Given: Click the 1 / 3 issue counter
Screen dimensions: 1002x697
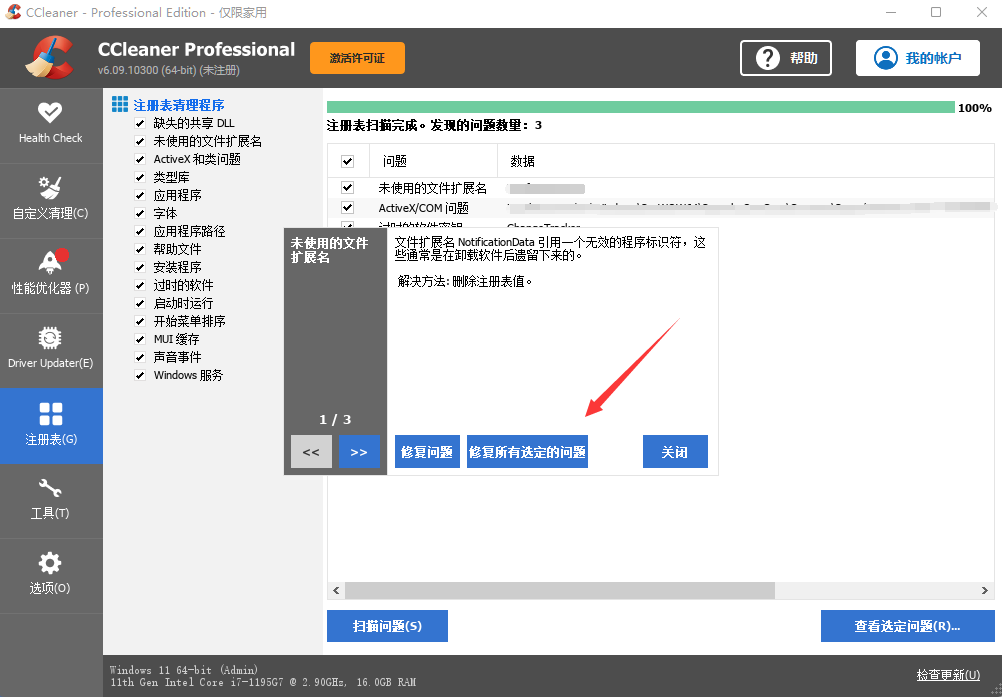Looking at the screenshot, I should (x=335, y=419).
